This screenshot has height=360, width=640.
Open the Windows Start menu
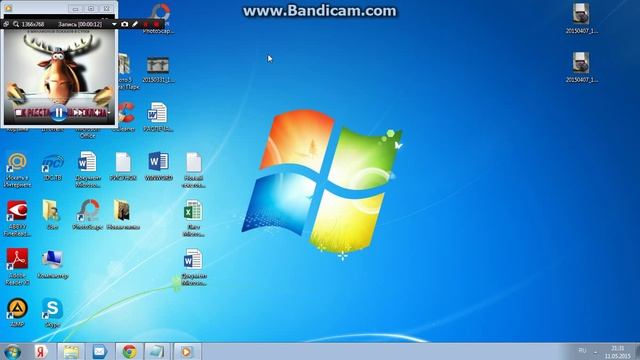click(12, 351)
